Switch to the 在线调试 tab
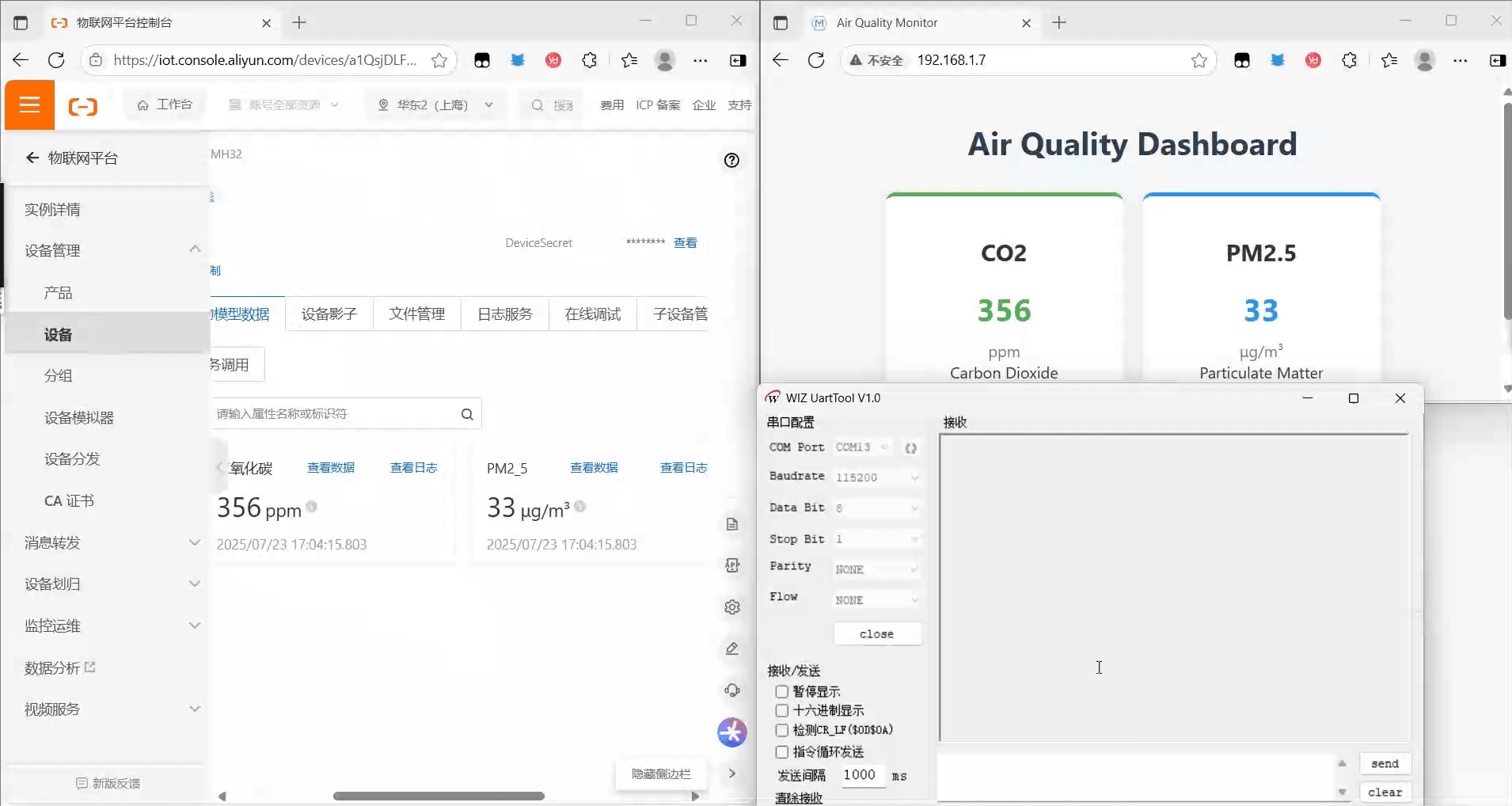The image size is (1512, 806). click(592, 314)
